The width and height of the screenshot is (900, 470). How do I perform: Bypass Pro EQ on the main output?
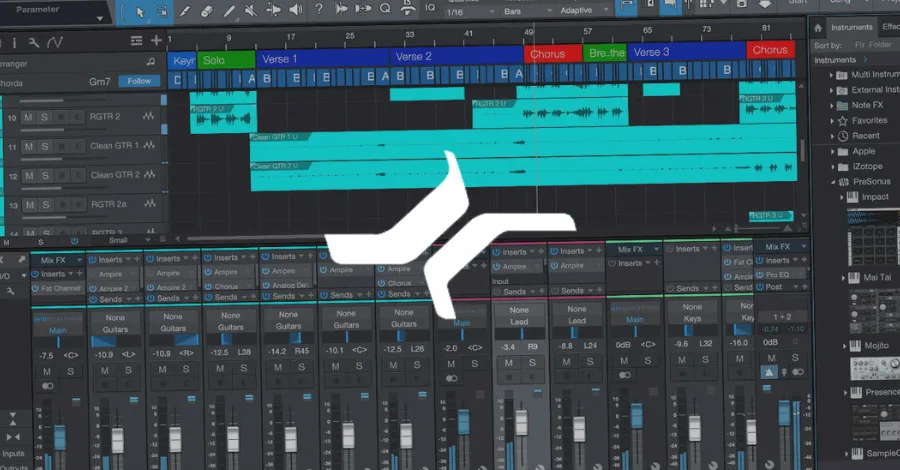coord(761,275)
